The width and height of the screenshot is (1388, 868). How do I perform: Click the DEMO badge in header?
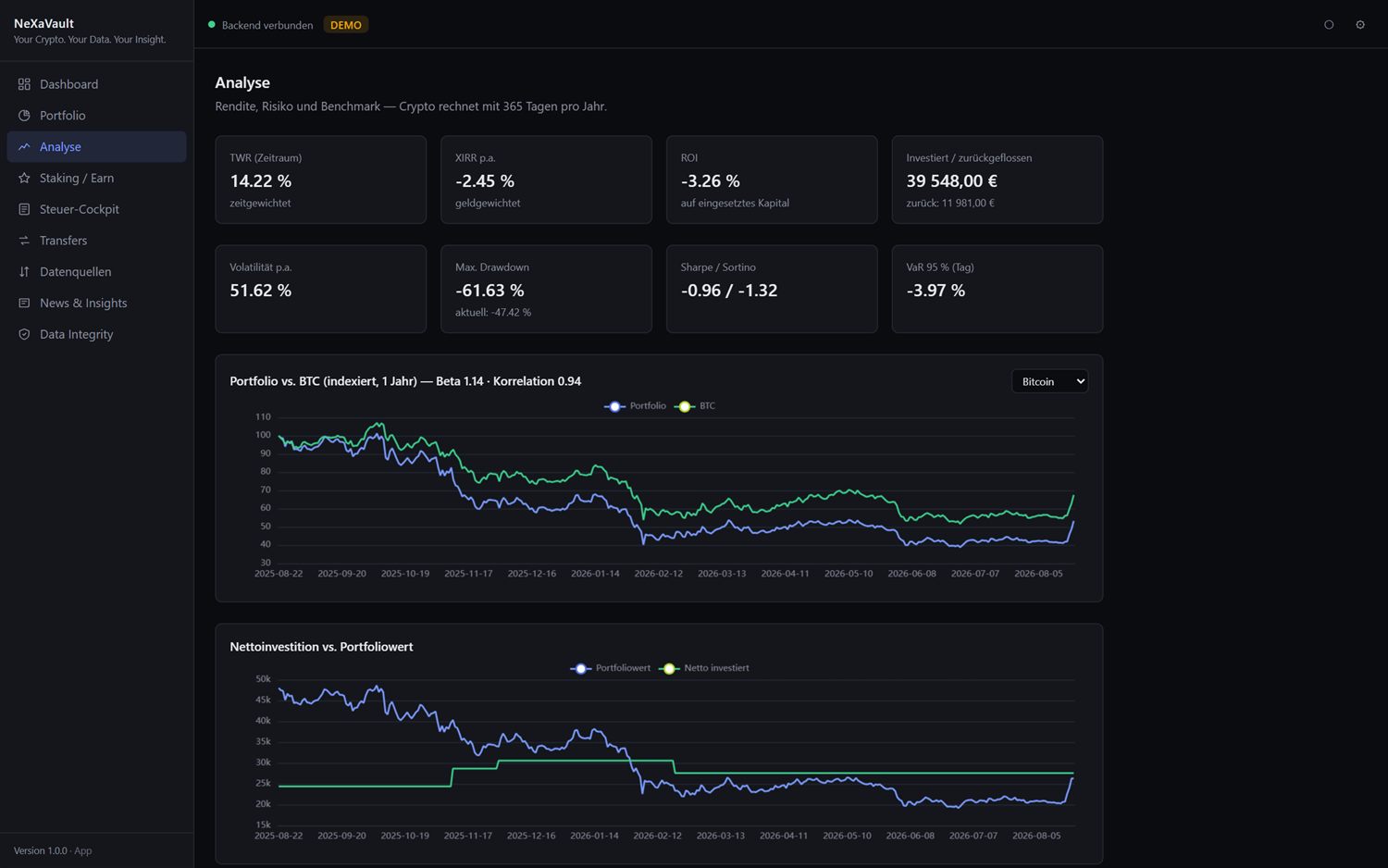(x=346, y=25)
